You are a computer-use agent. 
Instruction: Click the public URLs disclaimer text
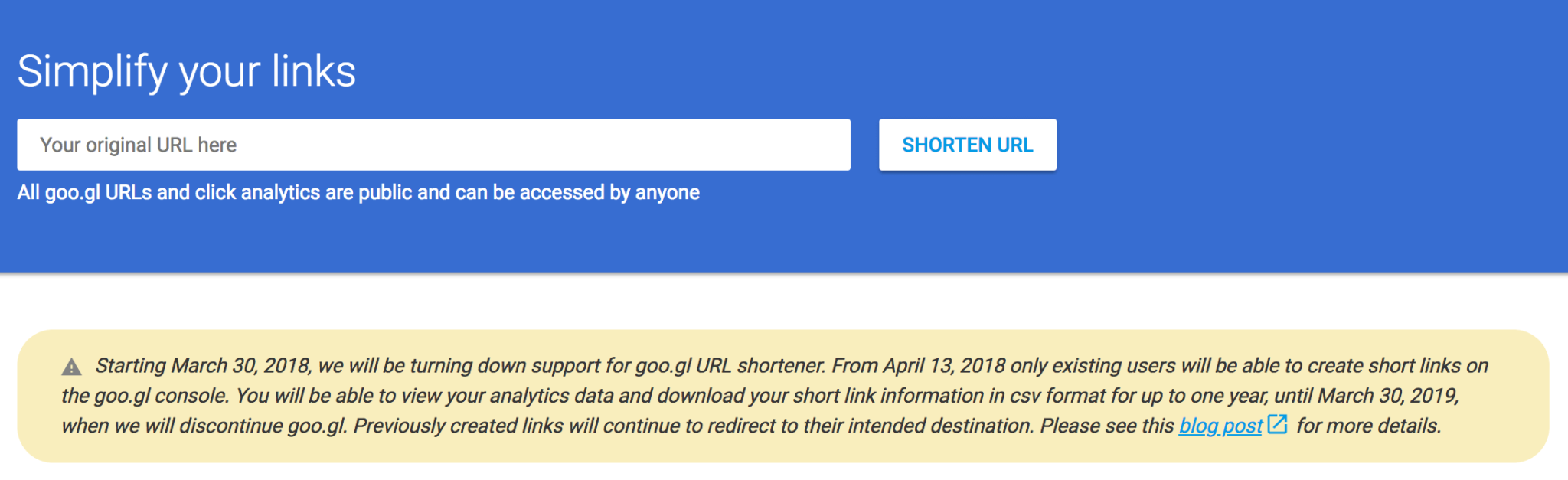pos(358,192)
